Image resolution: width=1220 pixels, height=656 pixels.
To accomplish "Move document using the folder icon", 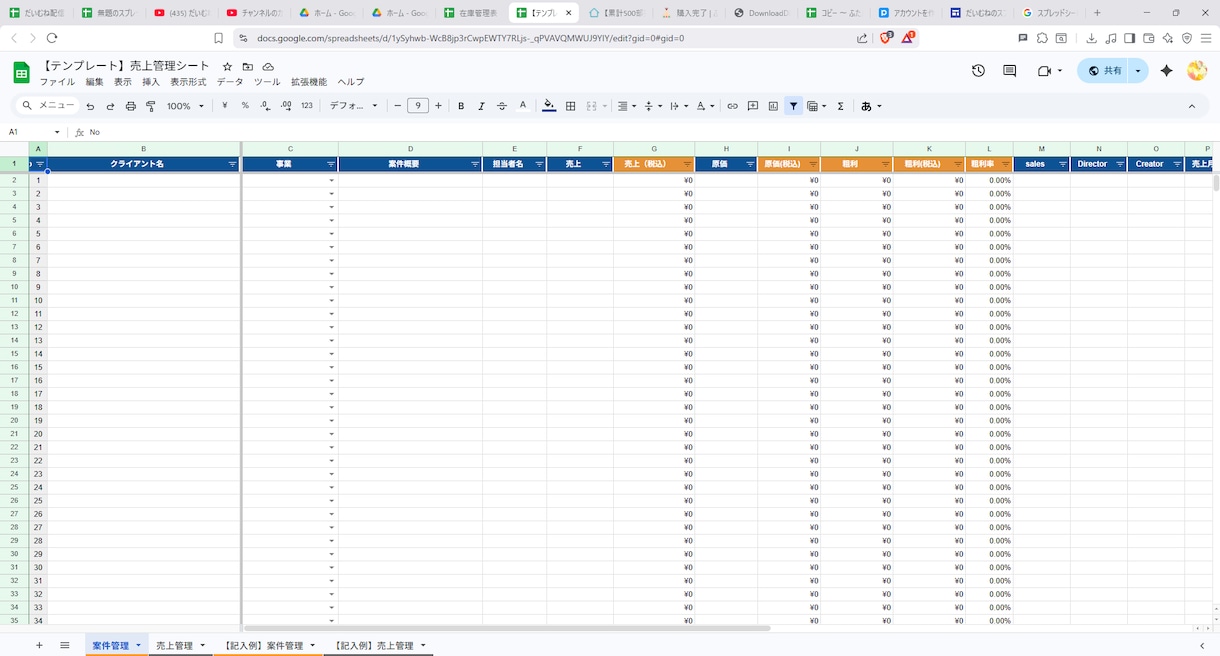I will click(247, 67).
